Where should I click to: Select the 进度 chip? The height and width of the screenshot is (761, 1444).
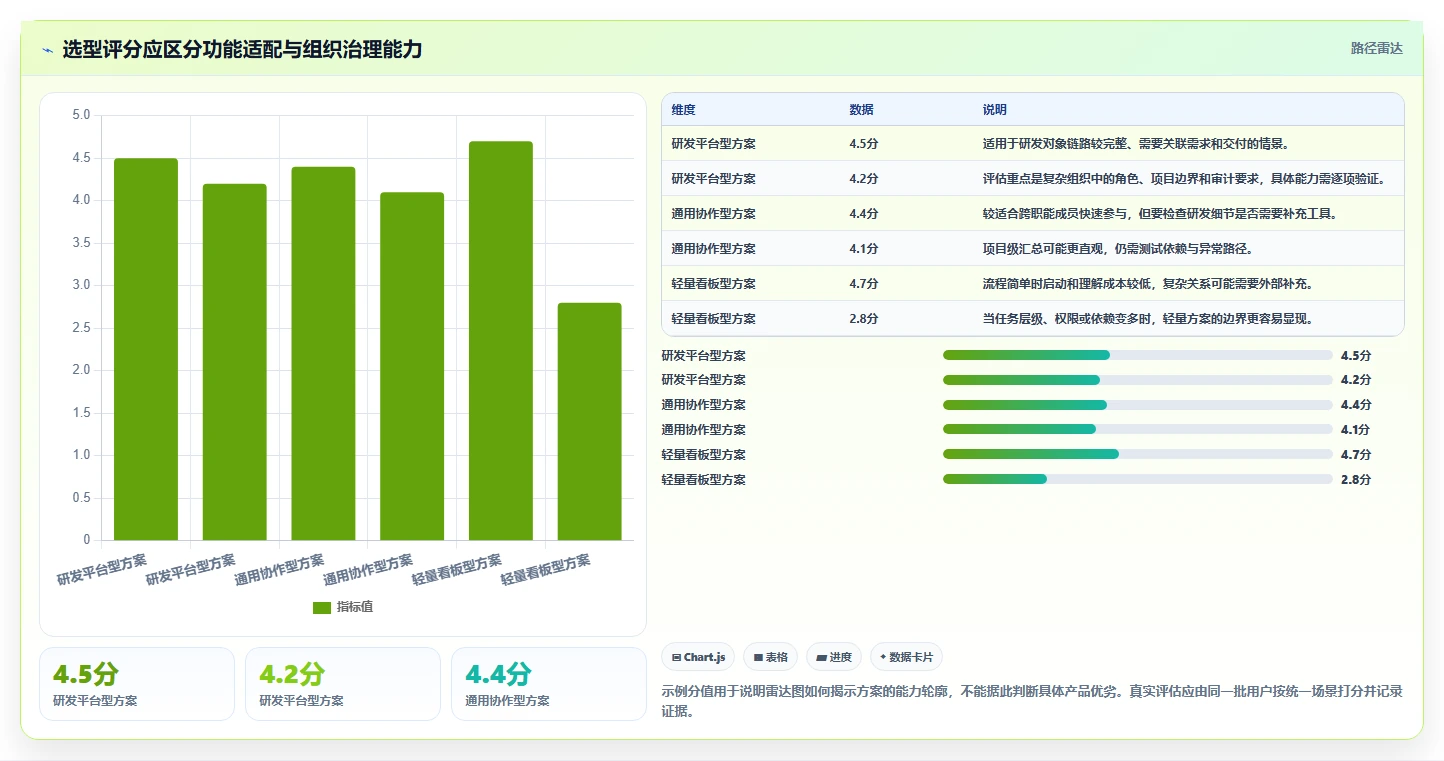834,657
